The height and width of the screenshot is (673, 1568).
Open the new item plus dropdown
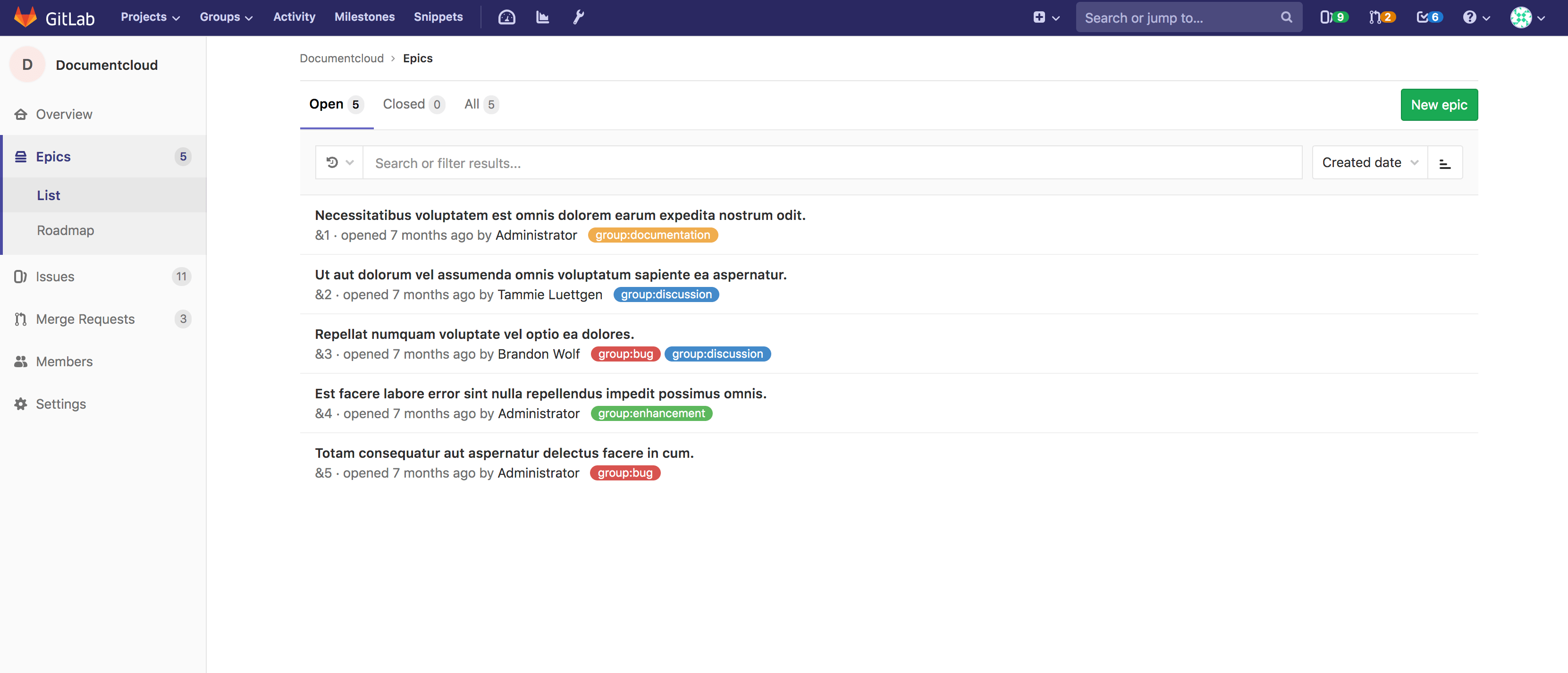click(x=1046, y=17)
